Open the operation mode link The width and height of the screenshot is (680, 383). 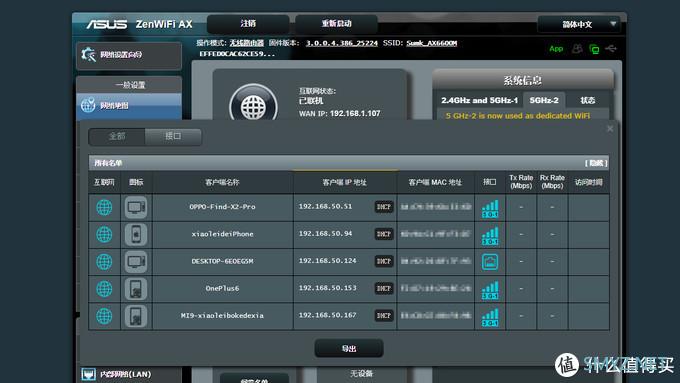246,43
